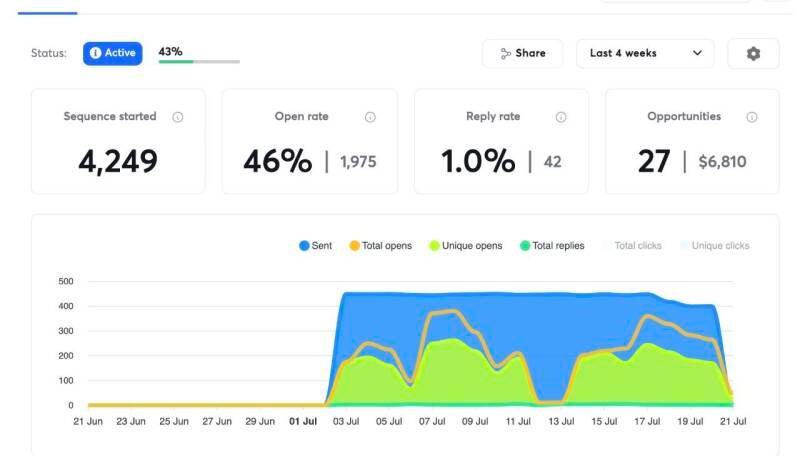Click the Active status badge
Image resolution: width=800 pixels, height=456 pixels.
tap(113, 53)
